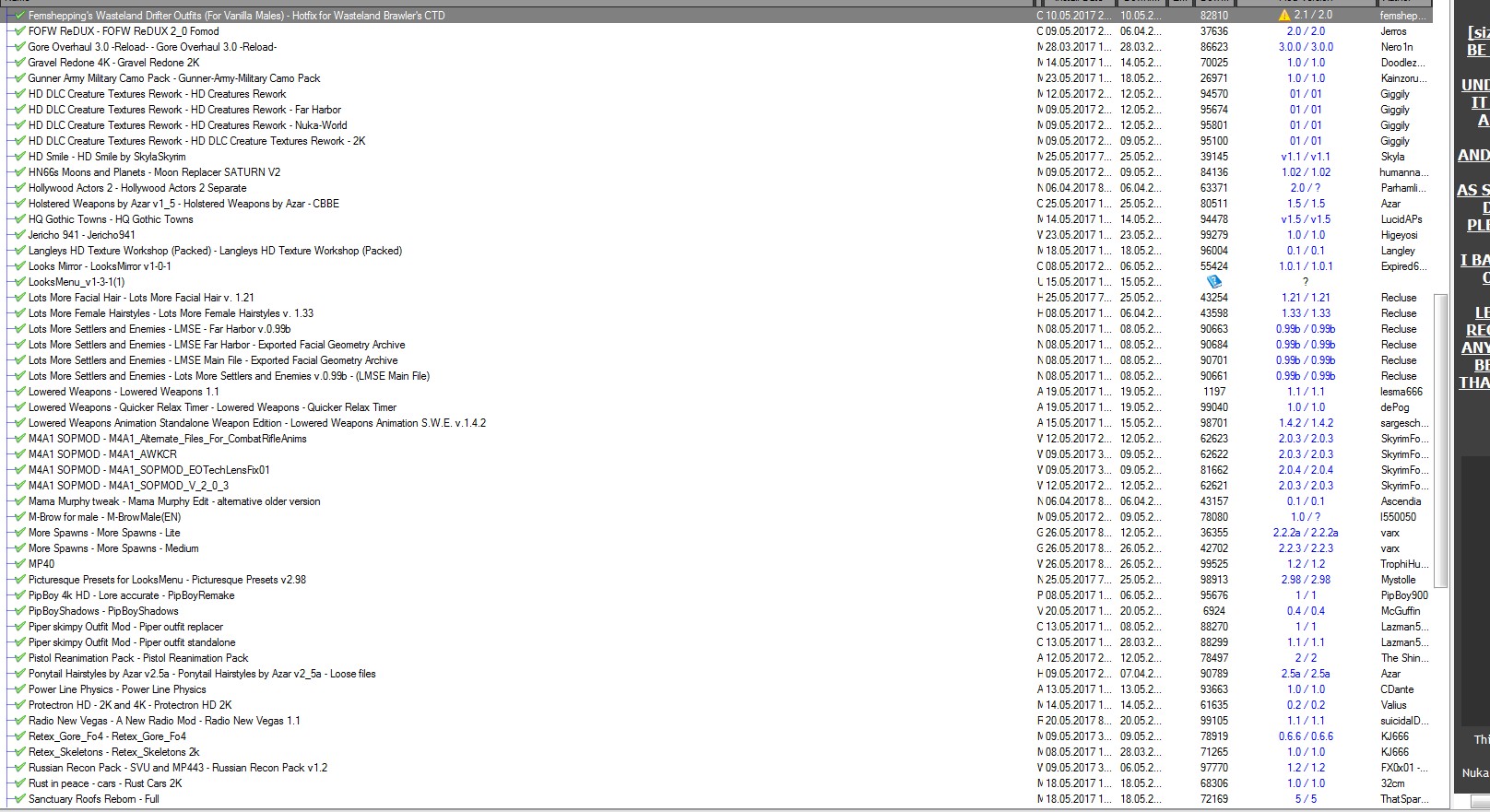Screen dimensions: 1490x812
Task: Click mod ID 82810
Action: pyautogui.click(x=1214, y=16)
